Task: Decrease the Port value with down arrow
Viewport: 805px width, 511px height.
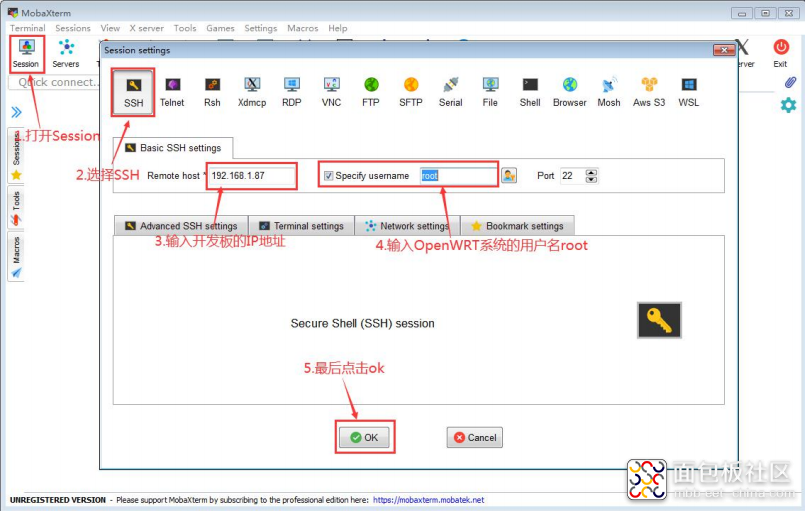Action: (591, 179)
